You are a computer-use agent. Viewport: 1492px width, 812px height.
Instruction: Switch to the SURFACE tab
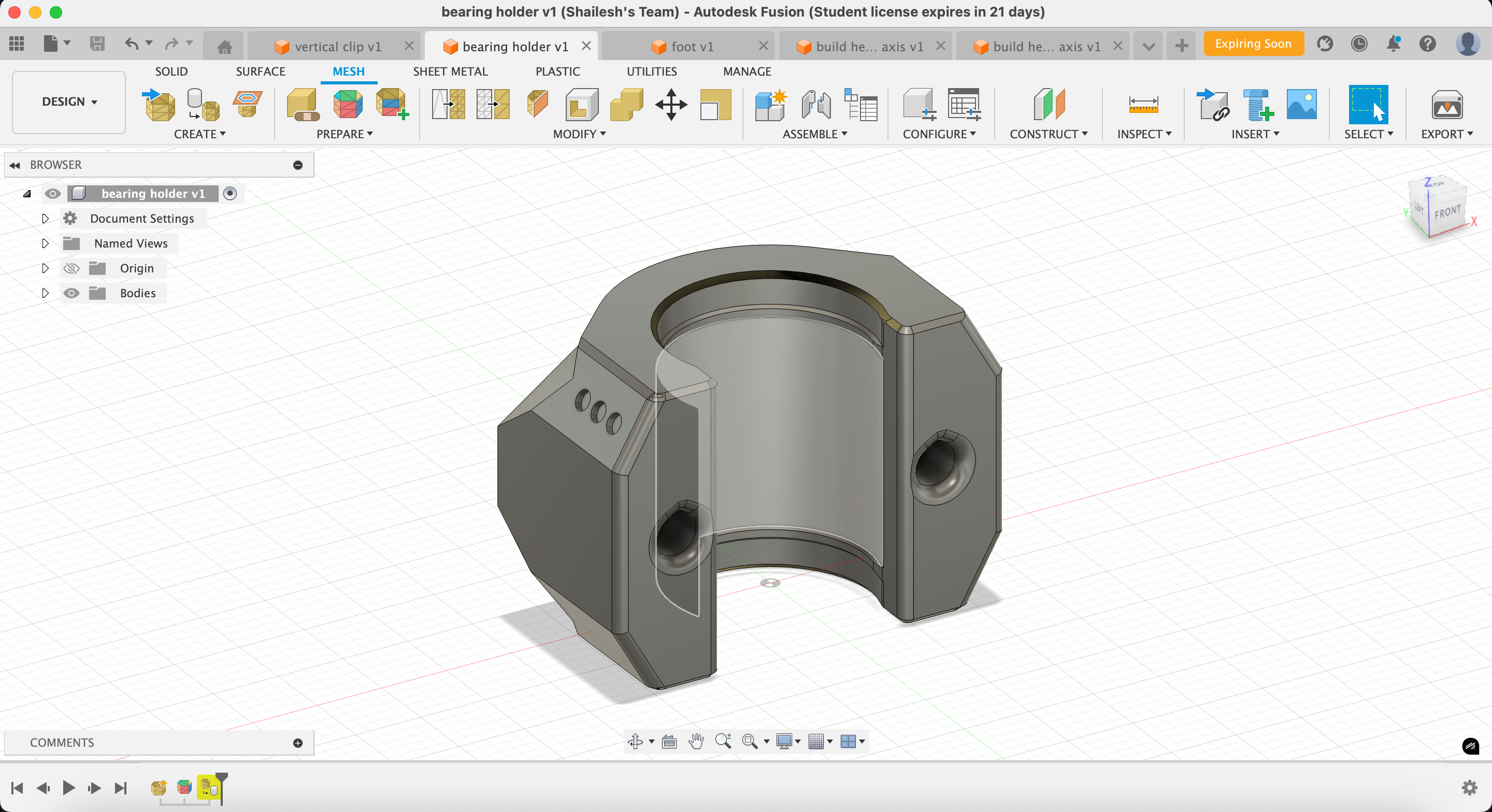261,71
